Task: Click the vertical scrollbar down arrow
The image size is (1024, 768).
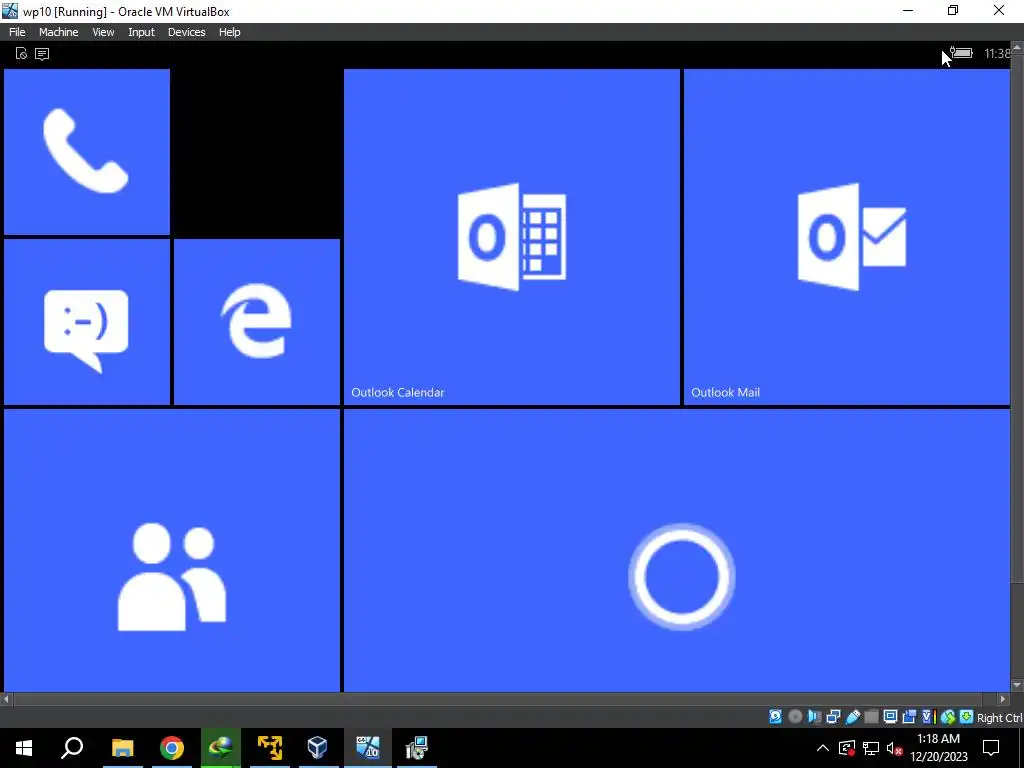Action: click(1017, 685)
